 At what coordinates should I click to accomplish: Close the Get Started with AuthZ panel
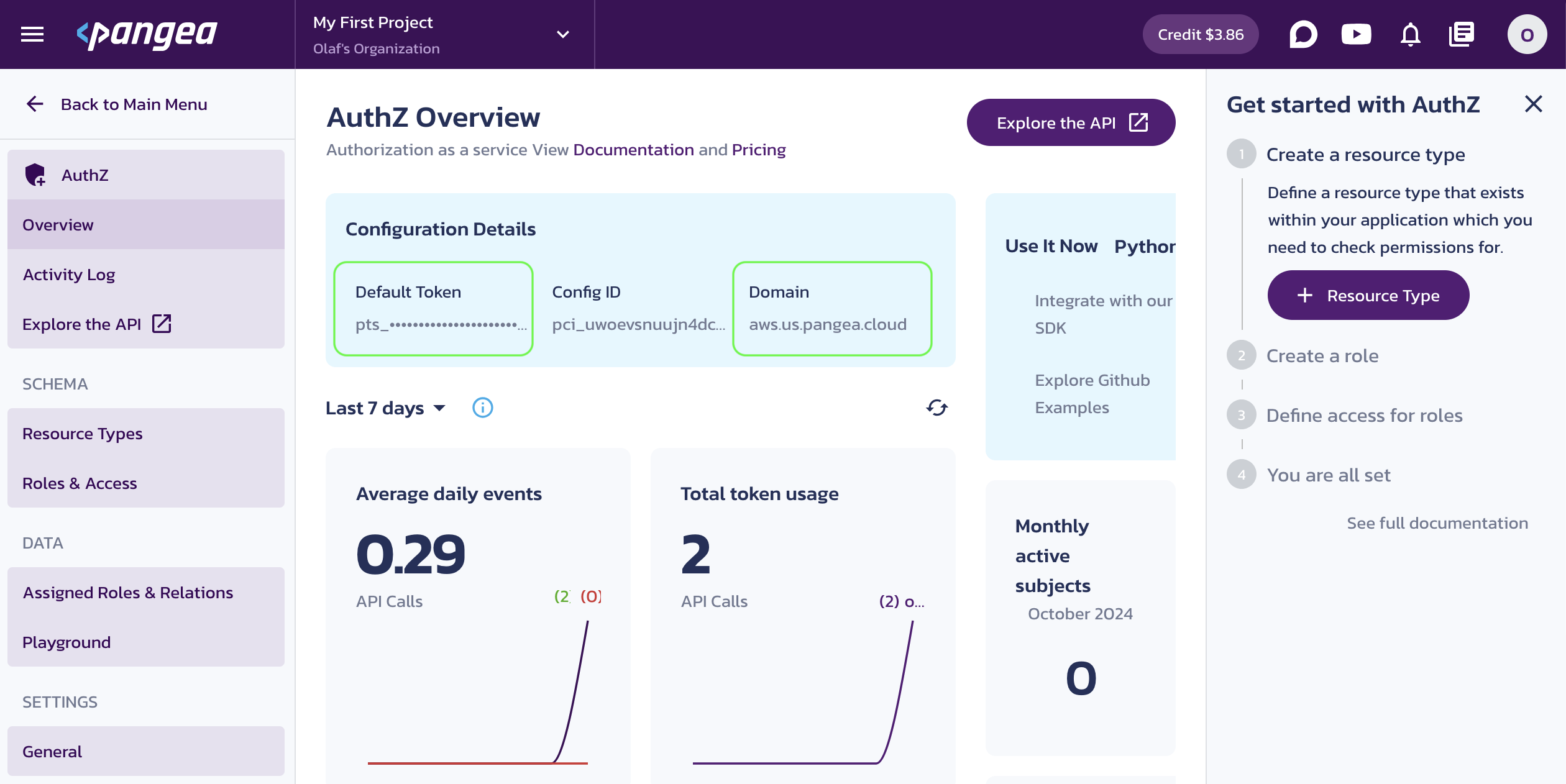1533,103
